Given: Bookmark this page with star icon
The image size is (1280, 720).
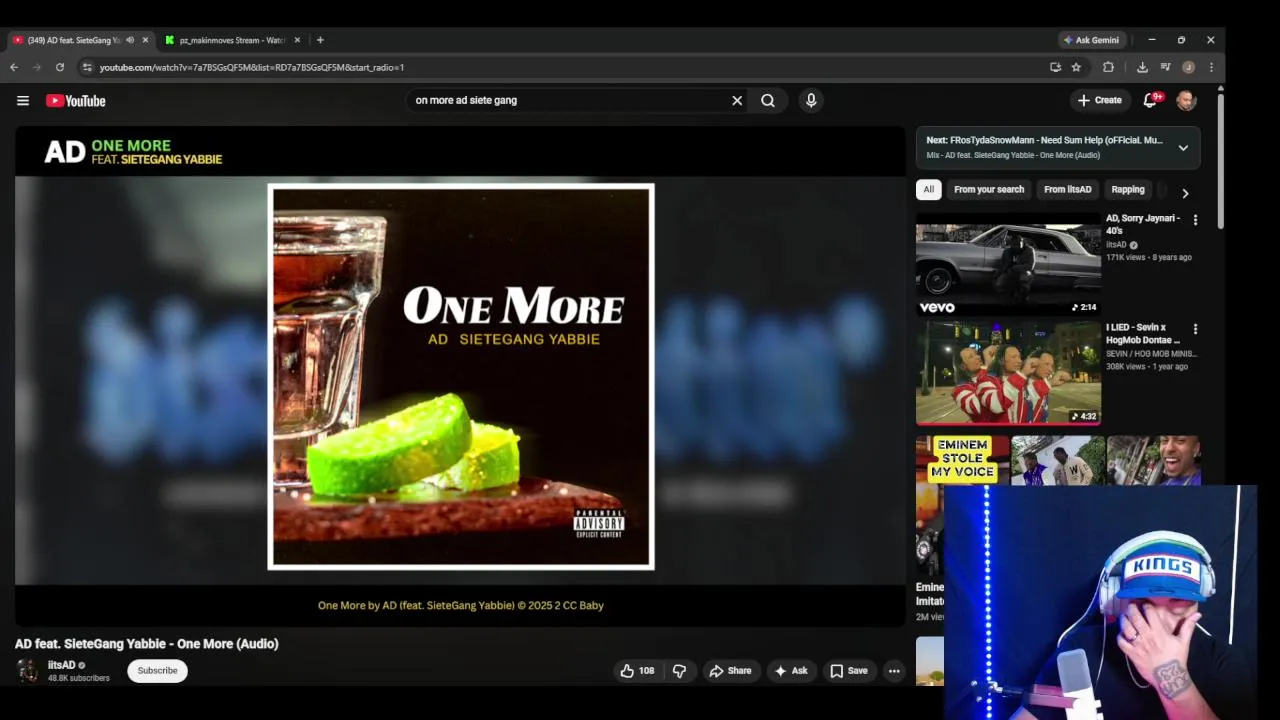Looking at the screenshot, I should 1076,67.
